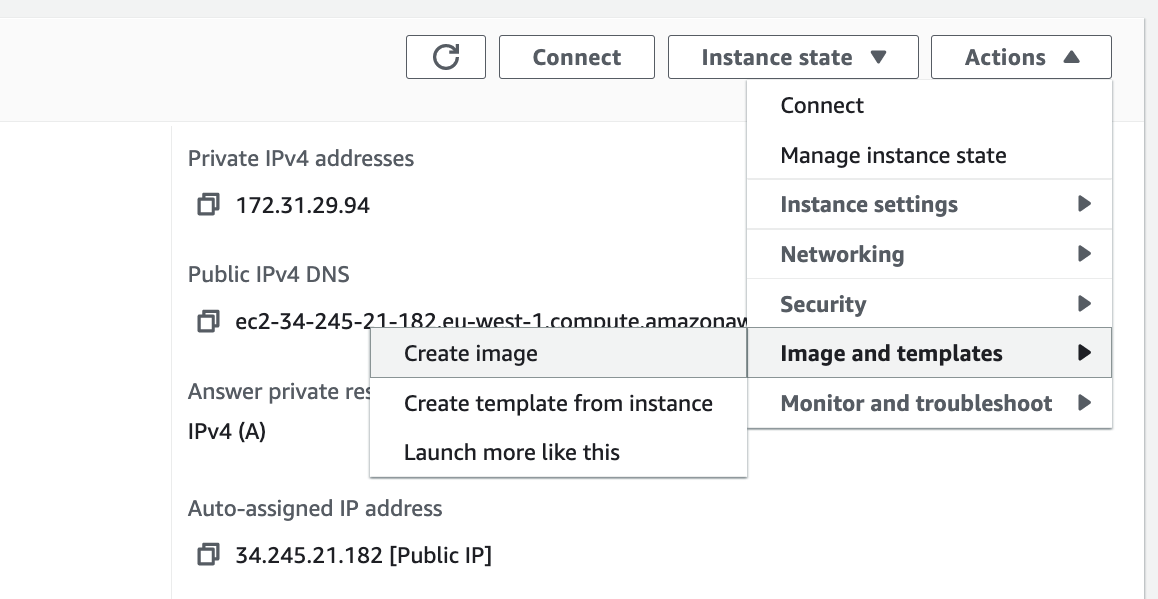Image resolution: width=1158 pixels, height=599 pixels.
Task: Select Launch more like this
Action: point(512,453)
